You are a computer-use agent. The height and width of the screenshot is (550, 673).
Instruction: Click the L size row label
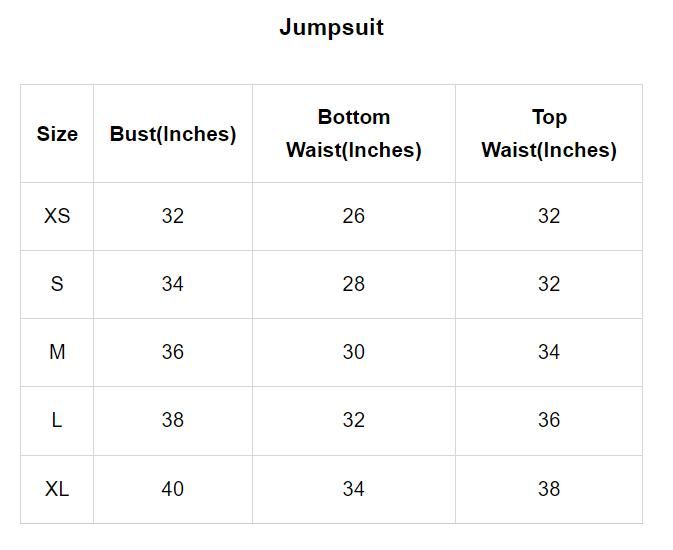tap(57, 420)
